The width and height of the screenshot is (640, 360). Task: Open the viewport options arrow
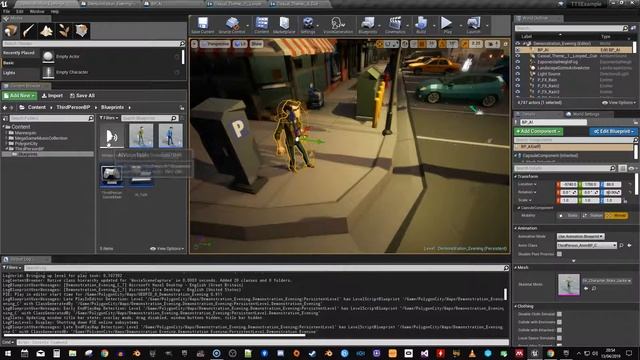click(x=195, y=44)
